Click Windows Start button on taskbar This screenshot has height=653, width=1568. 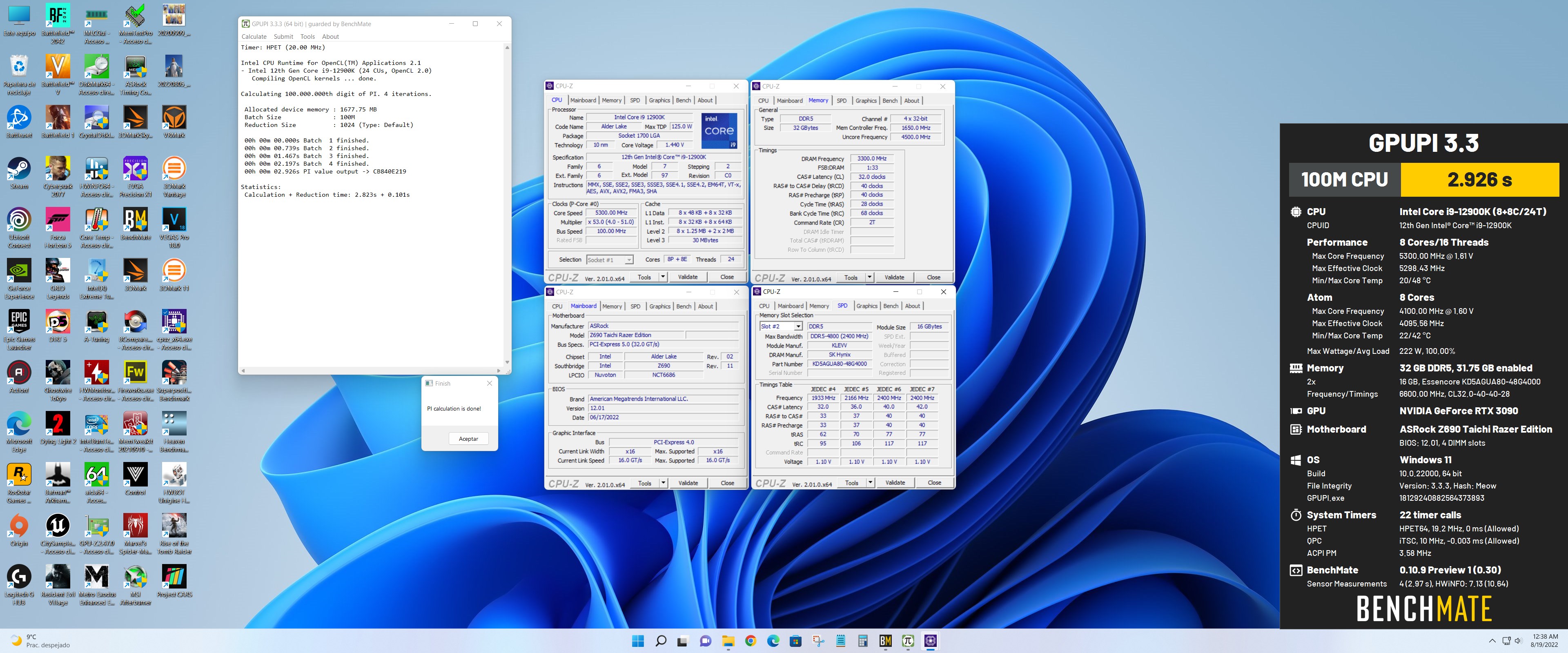(638, 641)
